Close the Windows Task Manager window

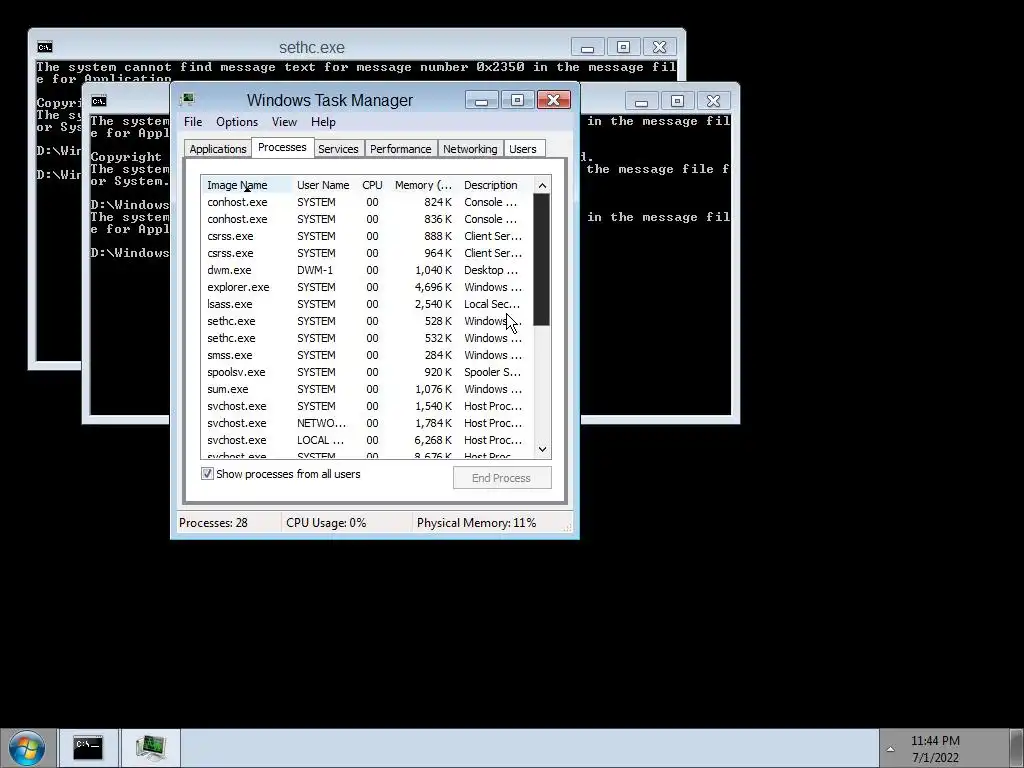(554, 100)
